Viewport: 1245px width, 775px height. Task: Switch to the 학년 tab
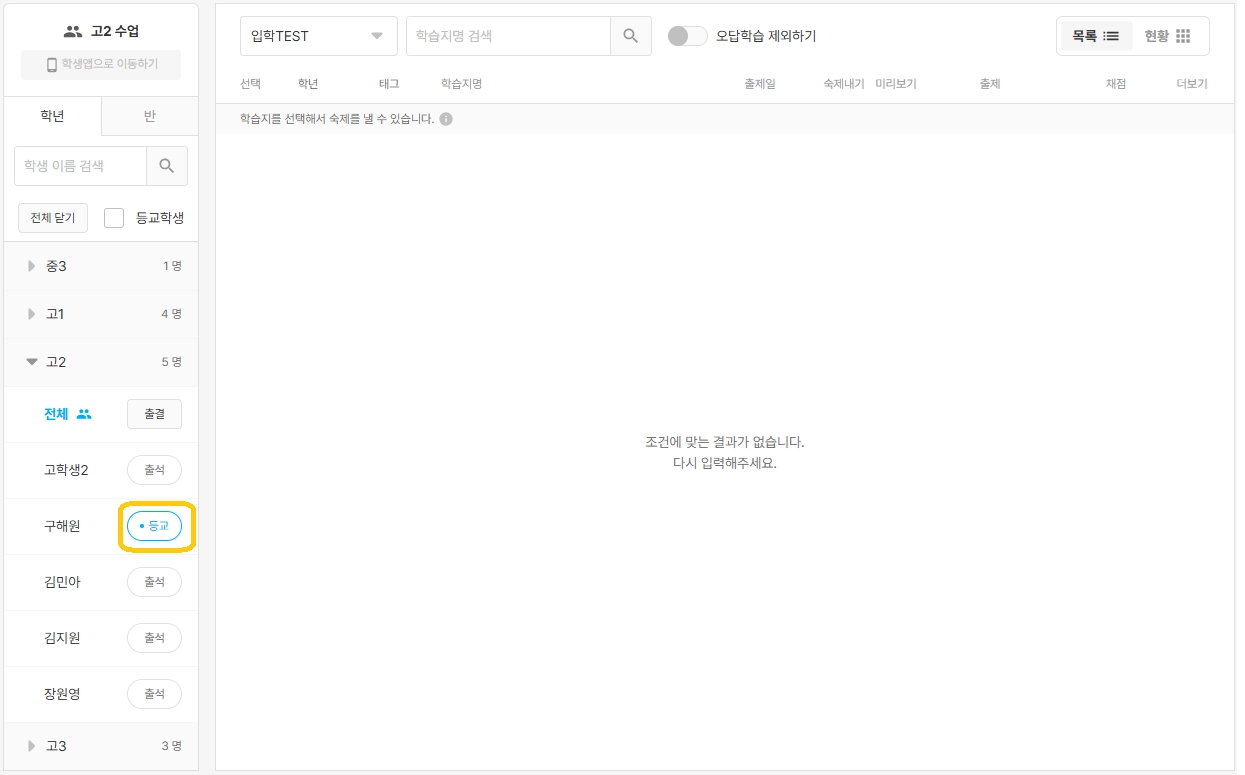(52, 116)
